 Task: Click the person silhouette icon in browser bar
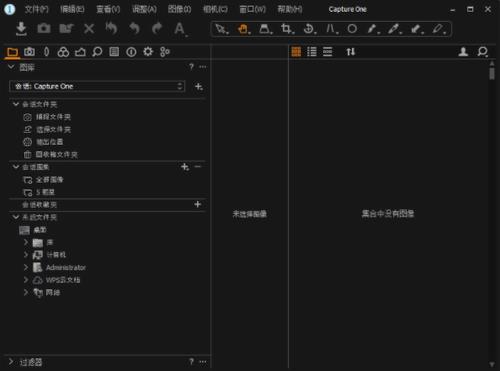coord(463,52)
